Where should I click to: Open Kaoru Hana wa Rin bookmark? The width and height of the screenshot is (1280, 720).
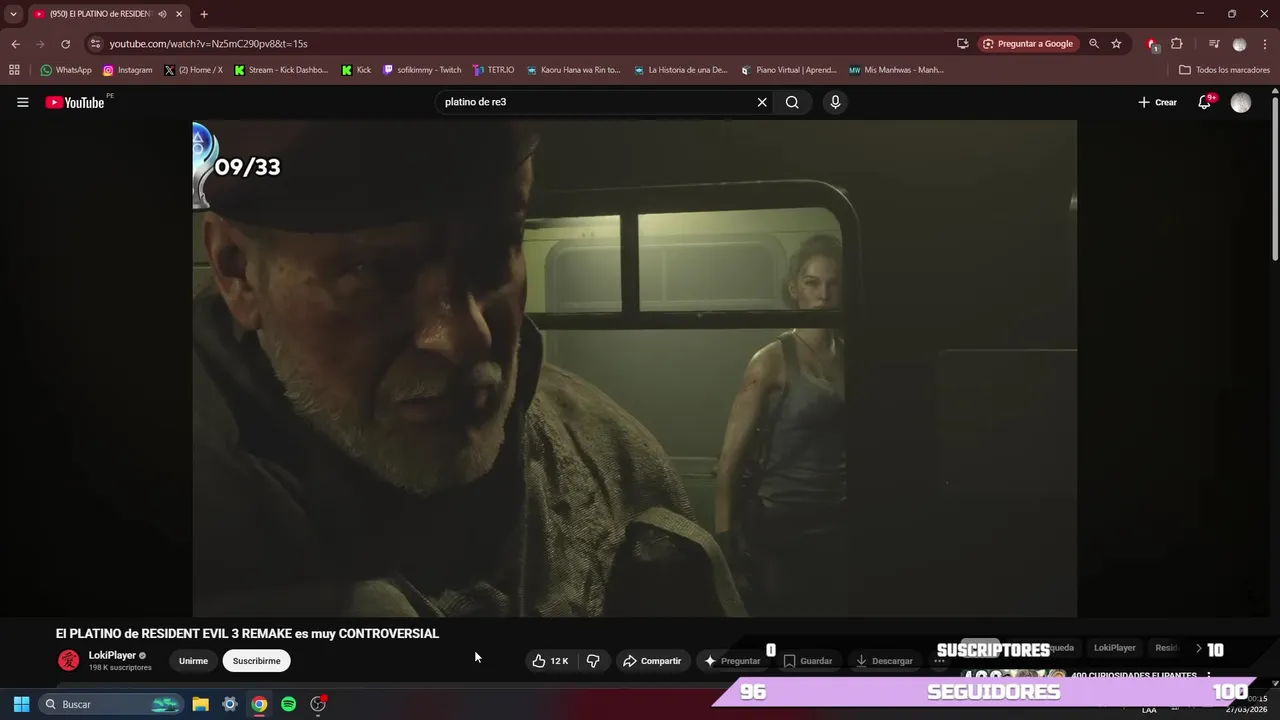[x=574, y=70]
